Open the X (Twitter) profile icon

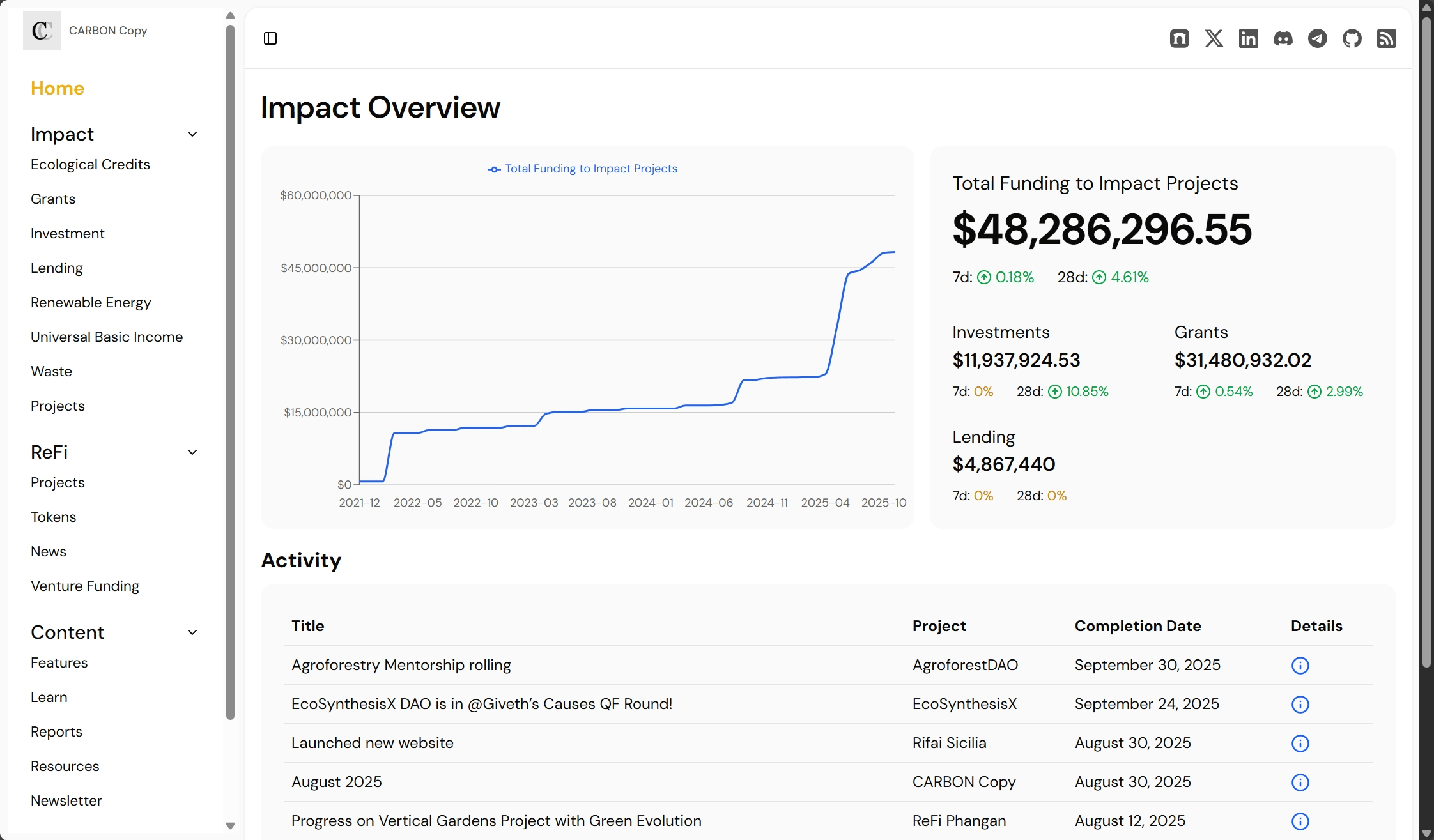(1214, 38)
